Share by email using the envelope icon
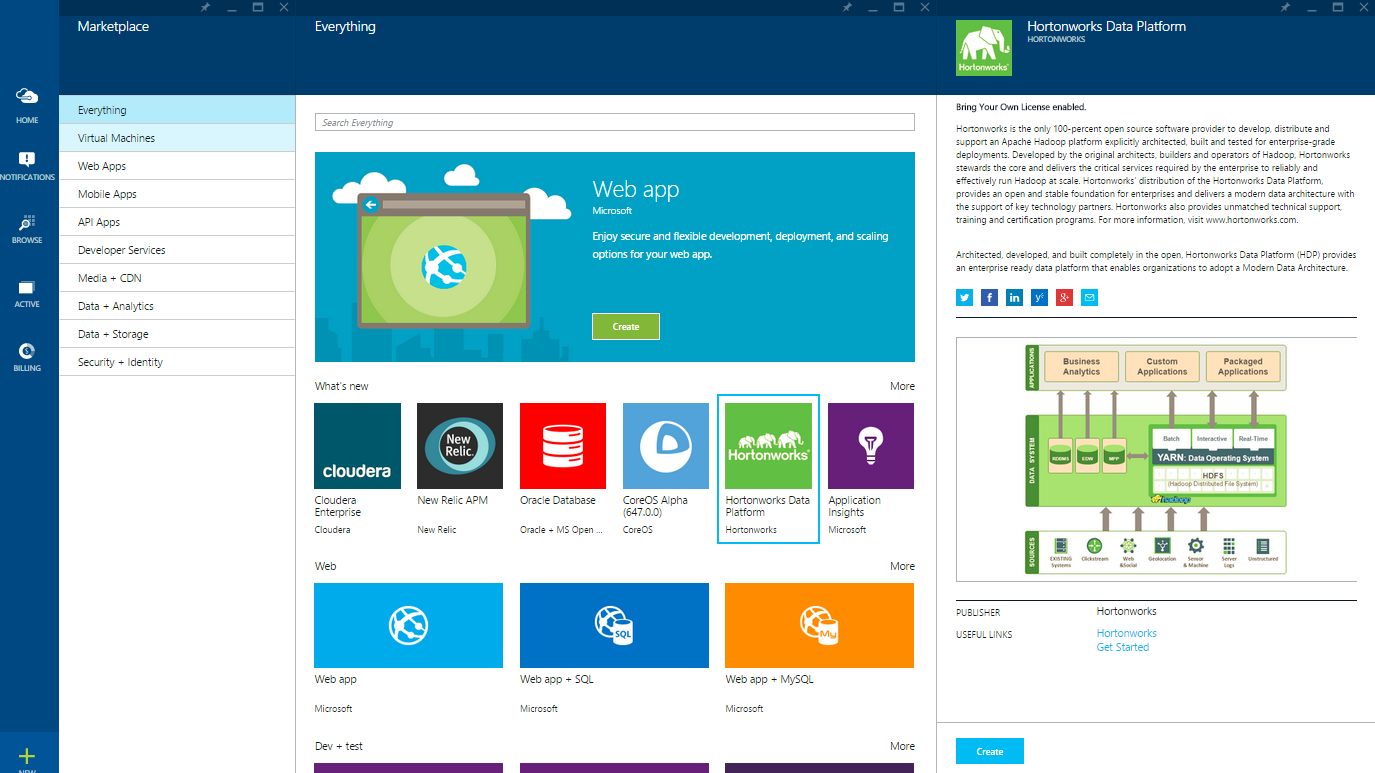This screenshot has width=1375, height=773. click(x=1089, y=297)
